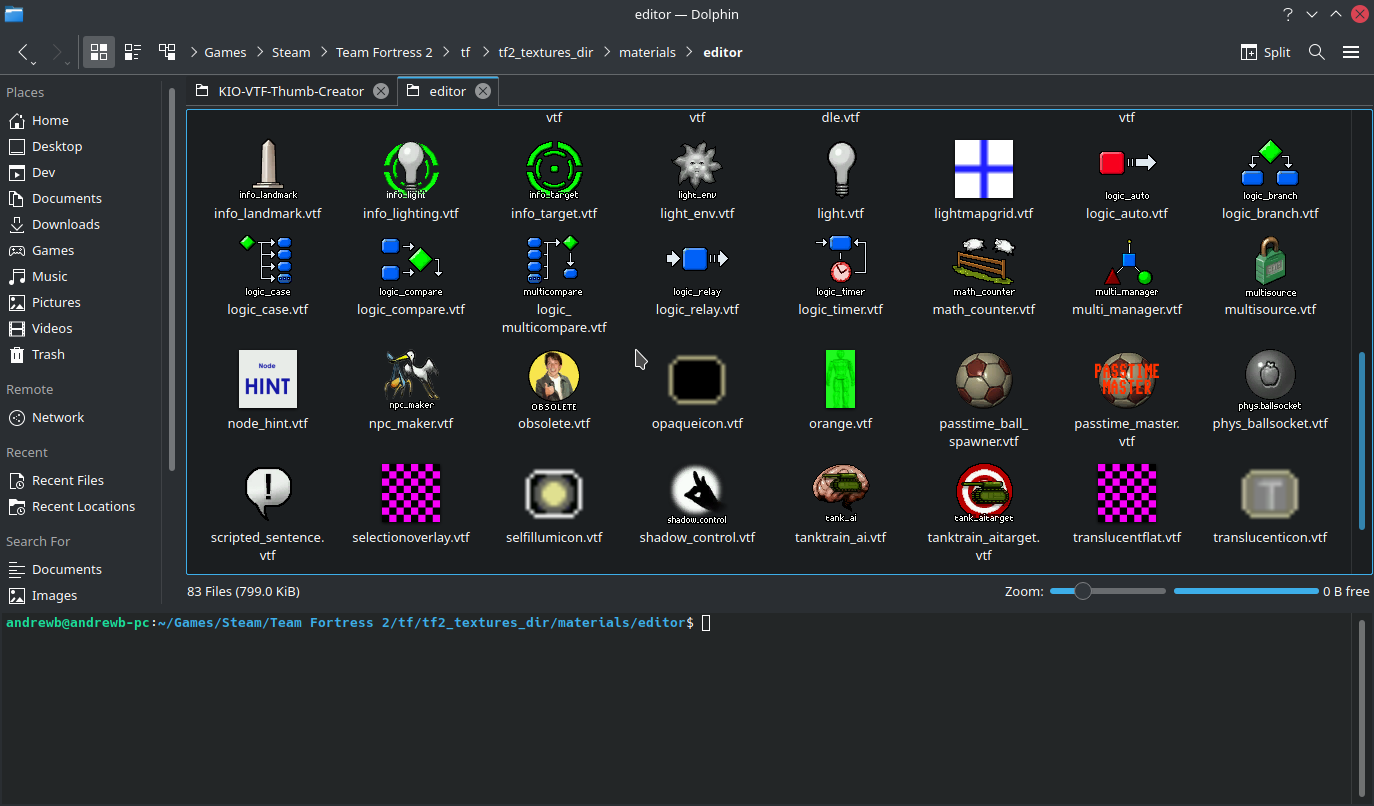Open the hamburger menu in the toolbar
1374x806 pixels.
coord(1351,52)
